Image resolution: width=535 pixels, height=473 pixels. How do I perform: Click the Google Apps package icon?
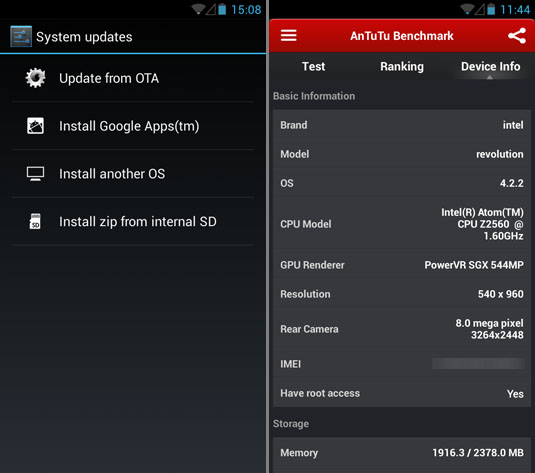[x=35, y=126]
